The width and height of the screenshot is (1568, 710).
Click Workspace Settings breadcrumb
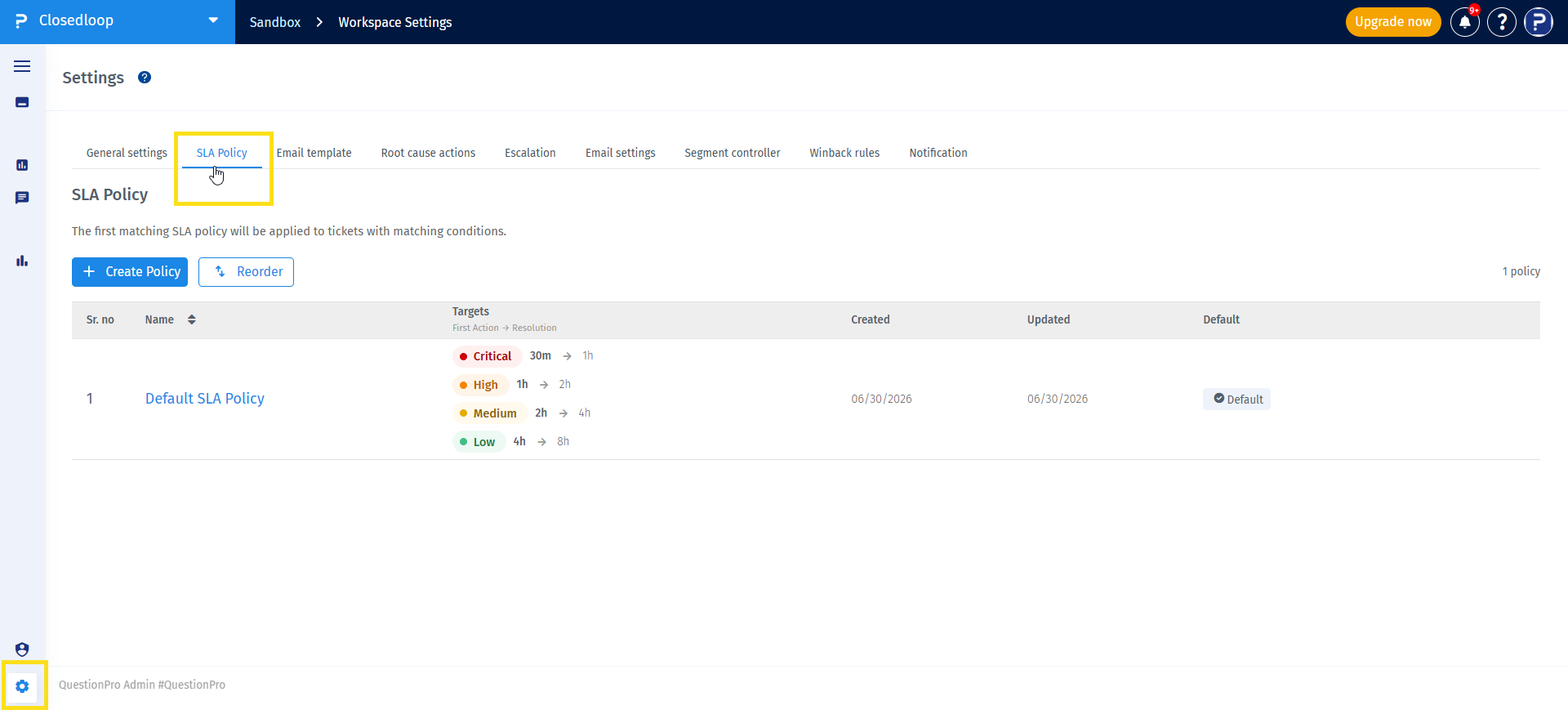click(x=395, y=22)
